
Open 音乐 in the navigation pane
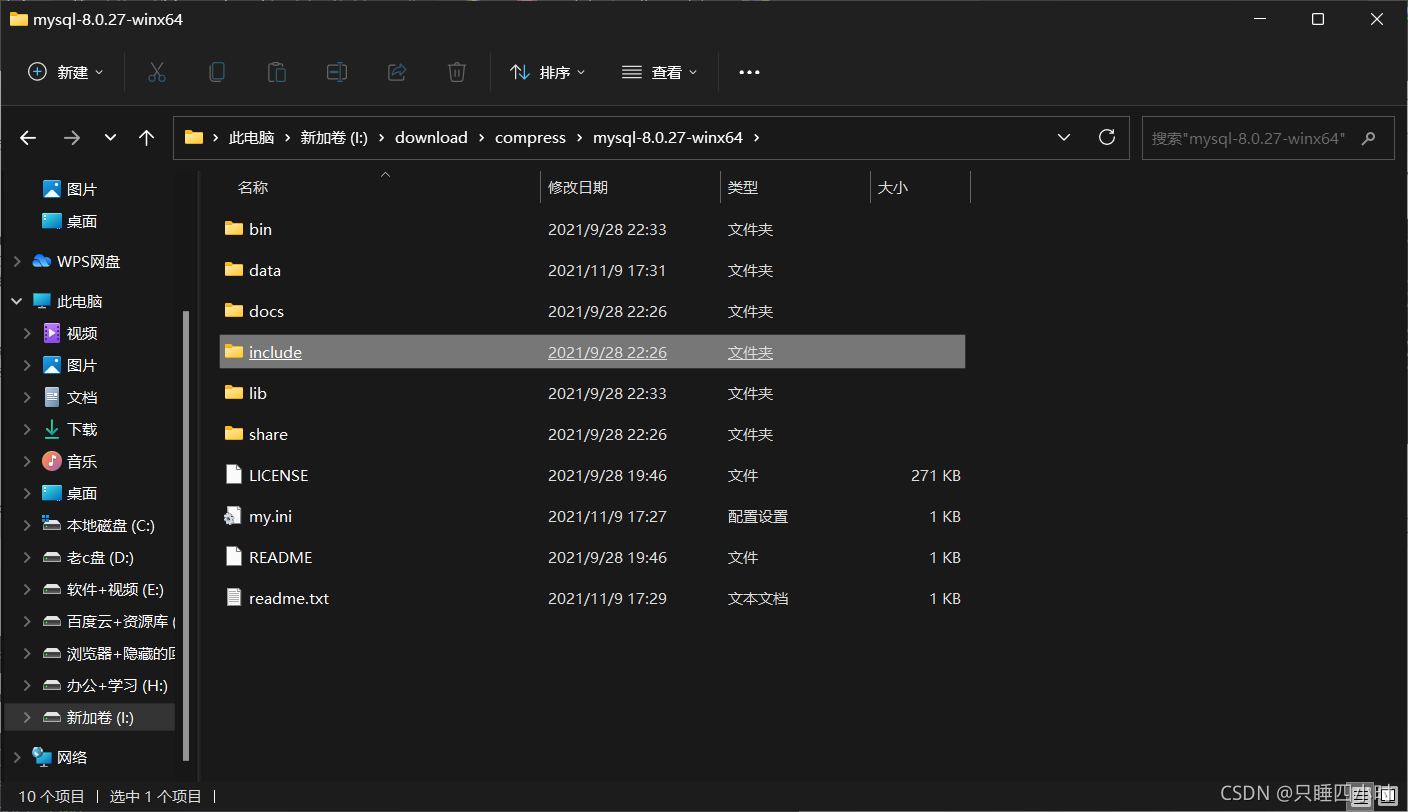70,461
